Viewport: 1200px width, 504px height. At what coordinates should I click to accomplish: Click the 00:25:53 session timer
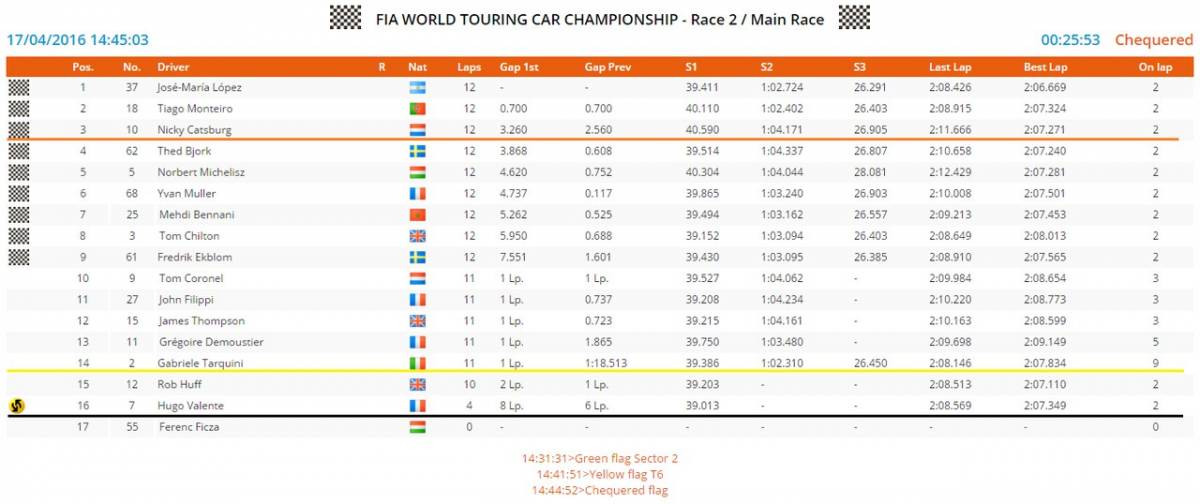1070,40
